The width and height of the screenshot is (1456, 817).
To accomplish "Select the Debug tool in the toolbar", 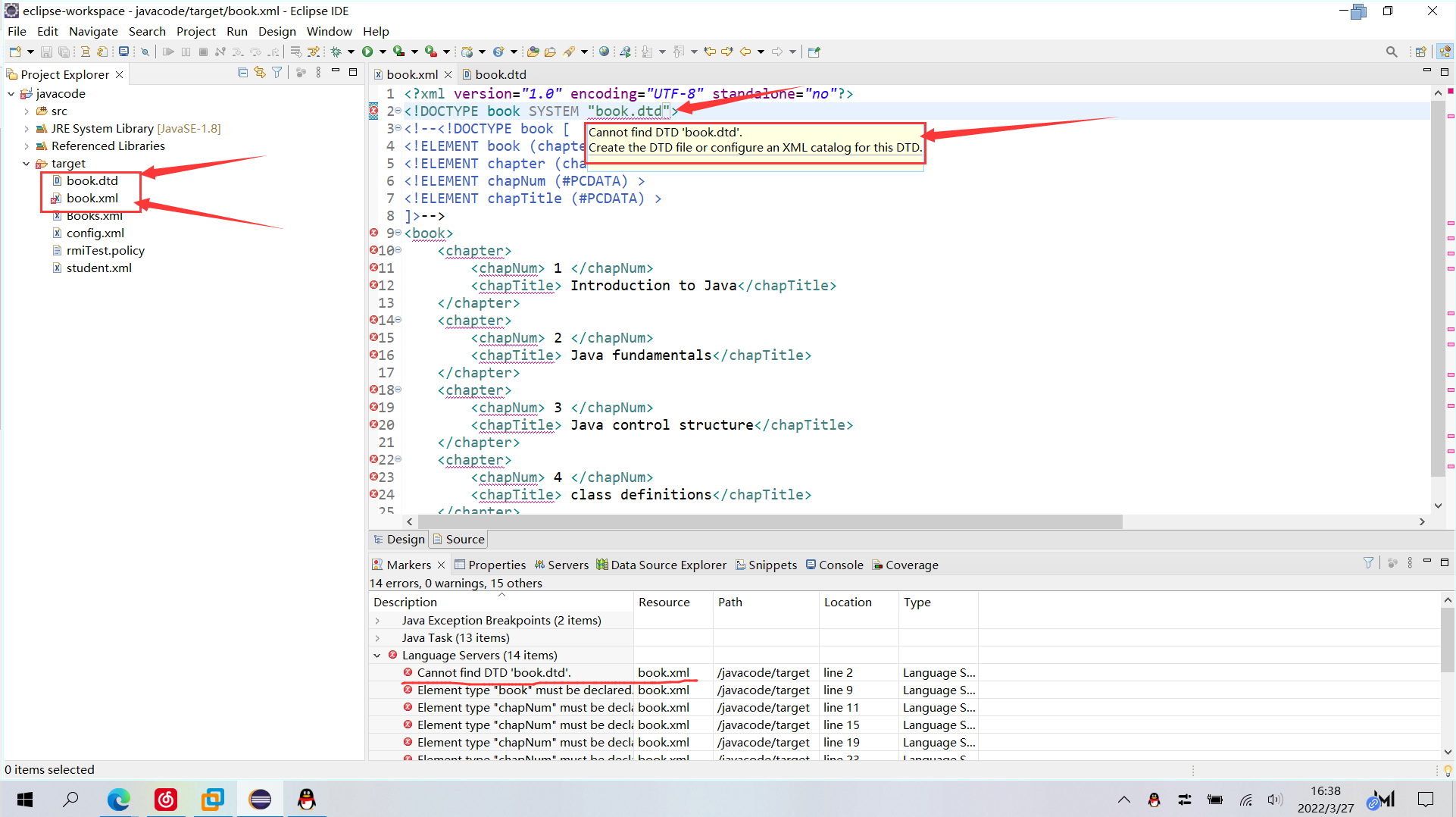I will 337,51.
